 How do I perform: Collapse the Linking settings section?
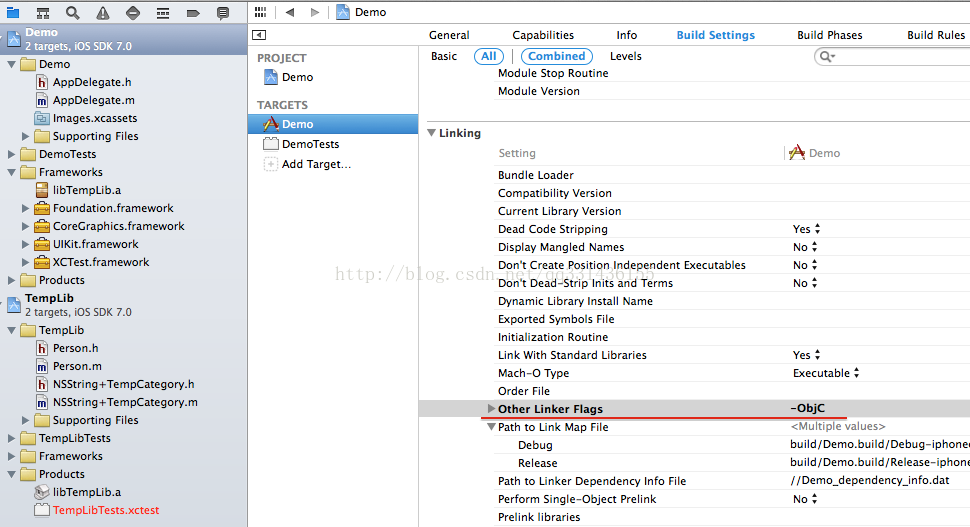(432, 133)
